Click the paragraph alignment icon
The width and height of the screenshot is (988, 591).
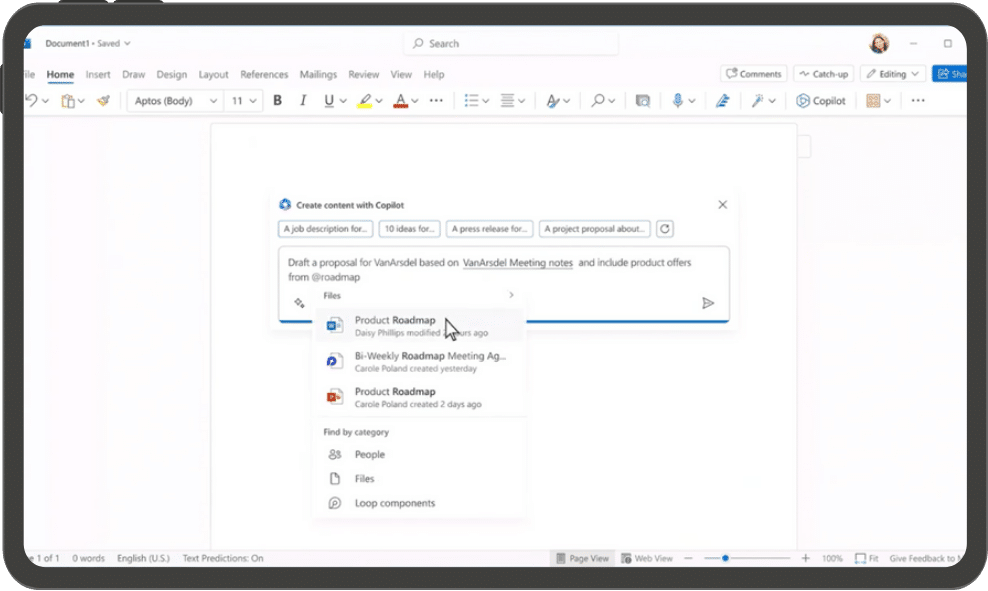(x=507, y=101)
